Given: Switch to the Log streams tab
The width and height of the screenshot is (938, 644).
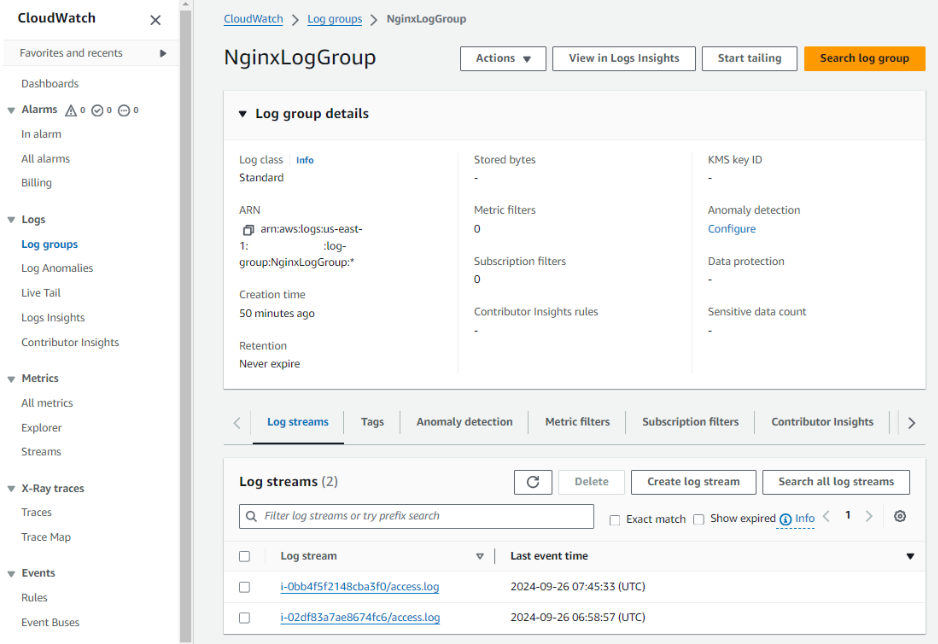Looking at the screenshot, I should [x=298, y=422].
